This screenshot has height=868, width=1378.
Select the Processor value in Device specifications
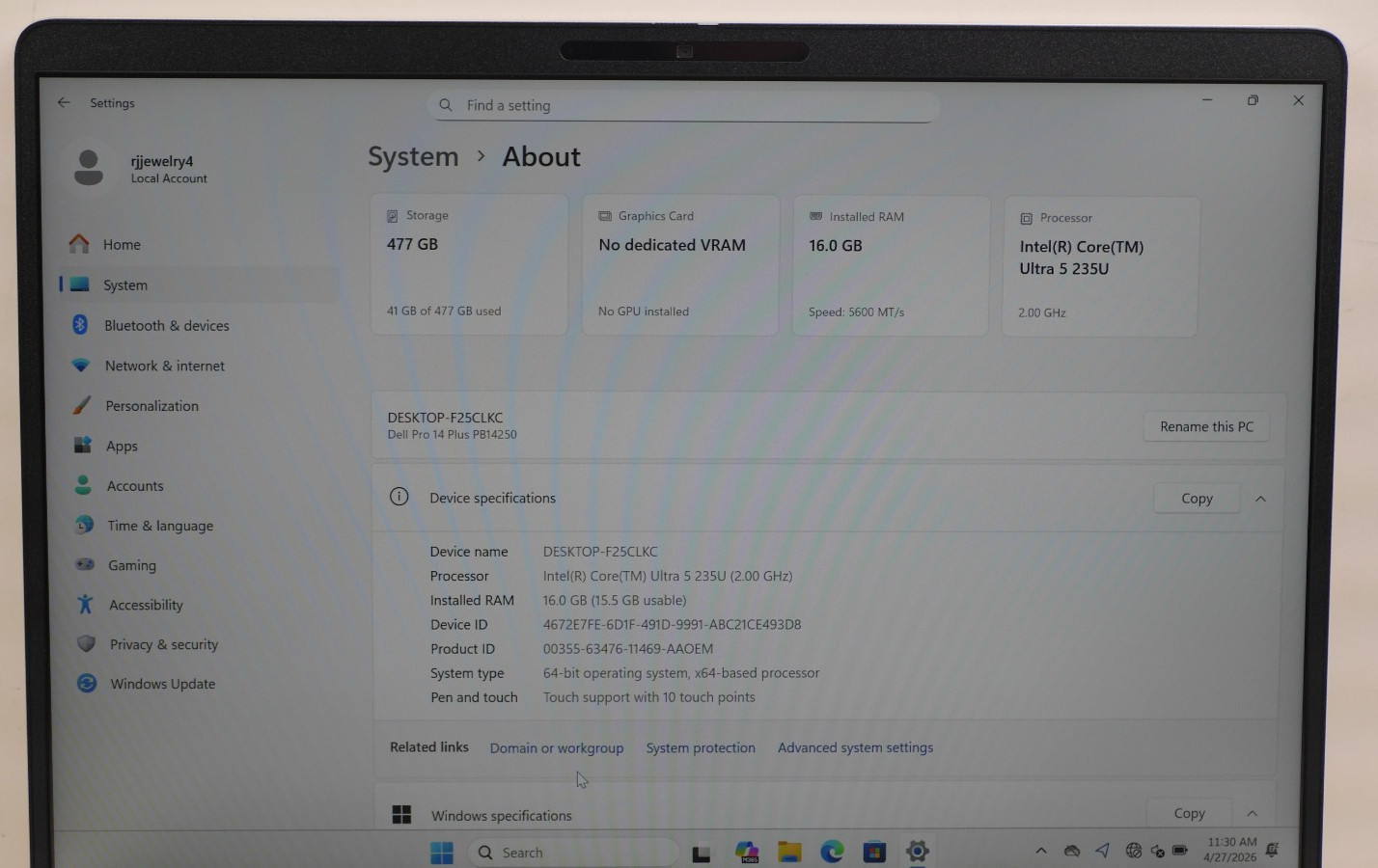point(668,576)
